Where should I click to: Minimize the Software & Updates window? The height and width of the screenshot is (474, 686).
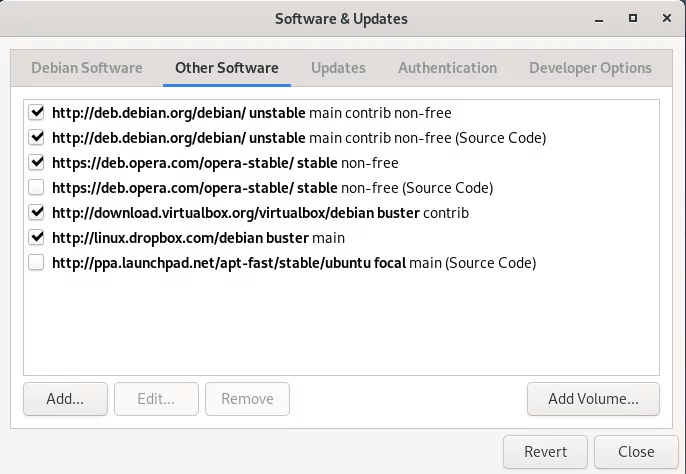pyautogui.click(x=599, y=19)
